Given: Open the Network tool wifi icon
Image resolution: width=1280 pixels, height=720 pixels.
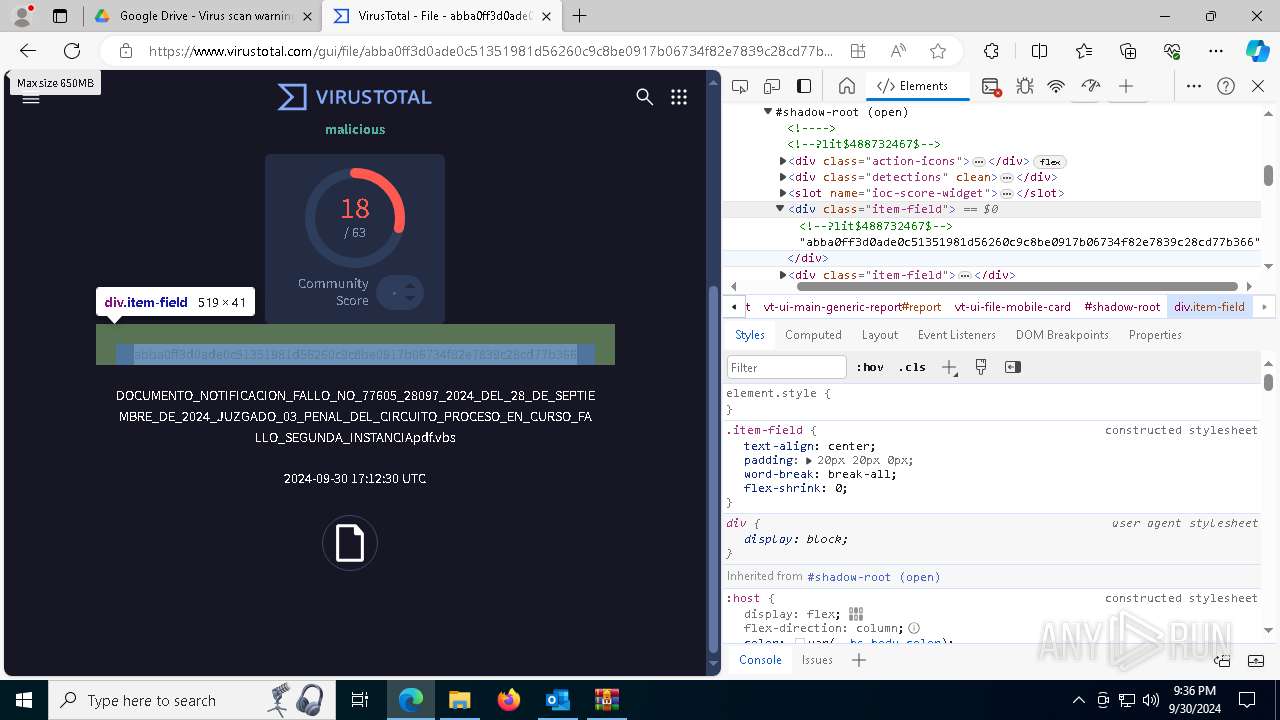Looking at the screenshot, I should (1056, 86).
